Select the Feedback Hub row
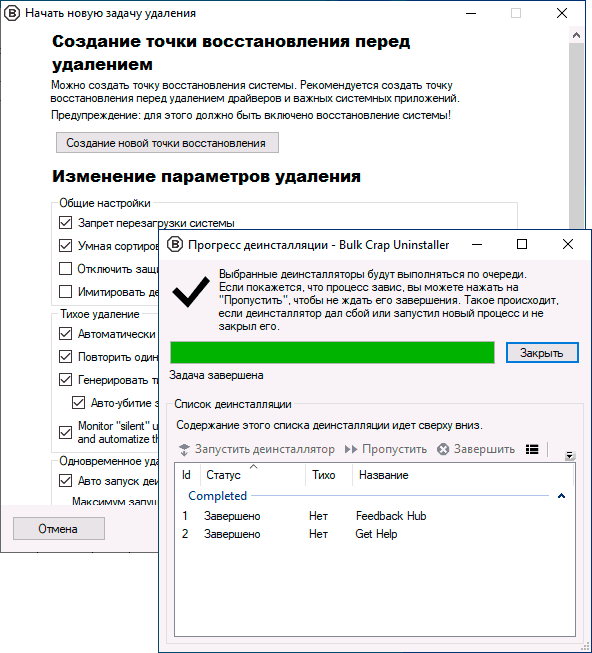592x653 pixels. (x=374, y=516)
